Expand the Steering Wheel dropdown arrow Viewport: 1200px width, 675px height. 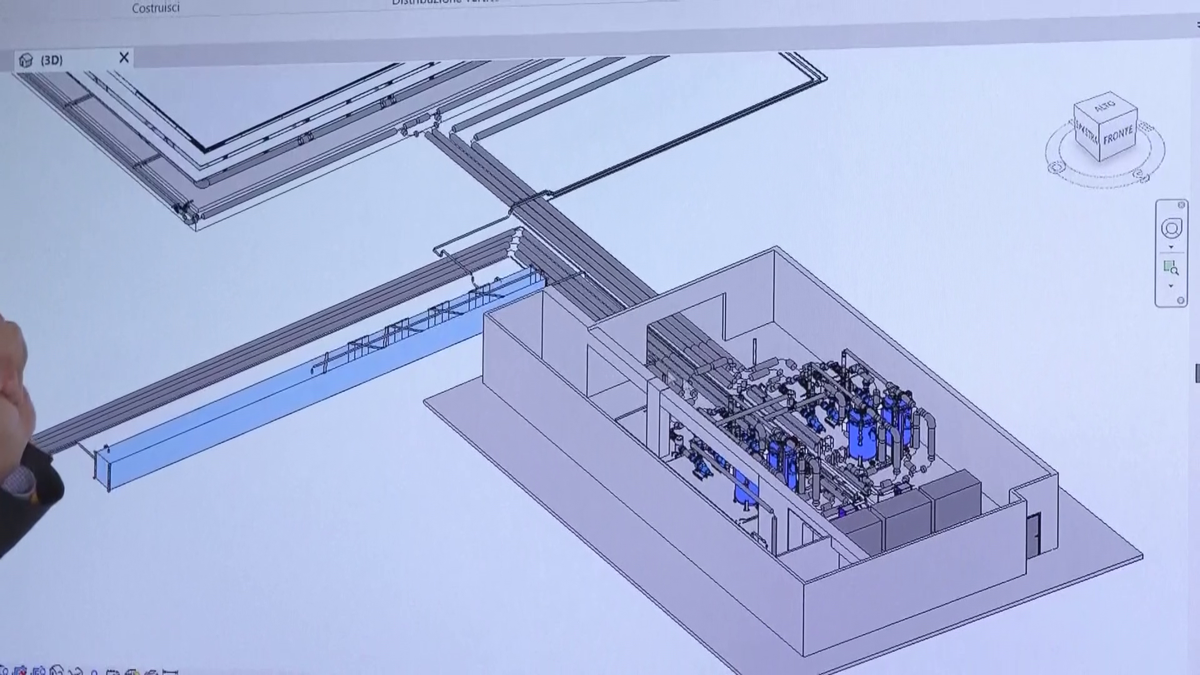pos(1171,249)
